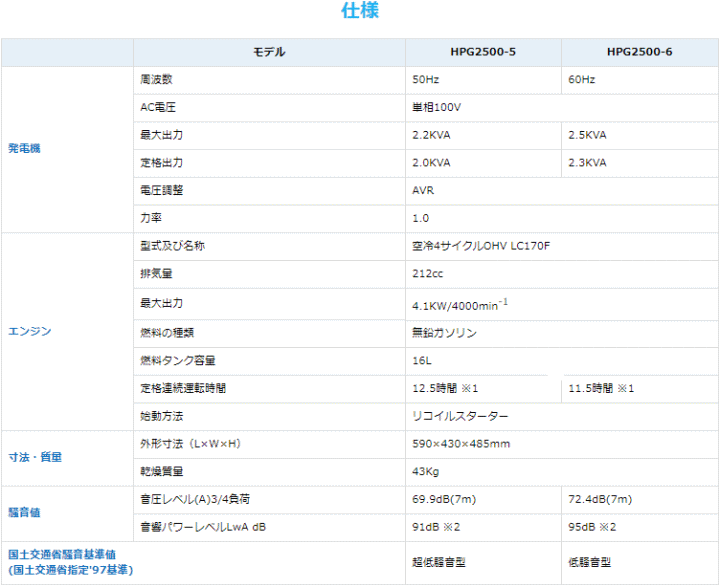Select the 寸法・質量 category cell
The width and height of the screenshot is (720, 587).
tap(67, 457)
